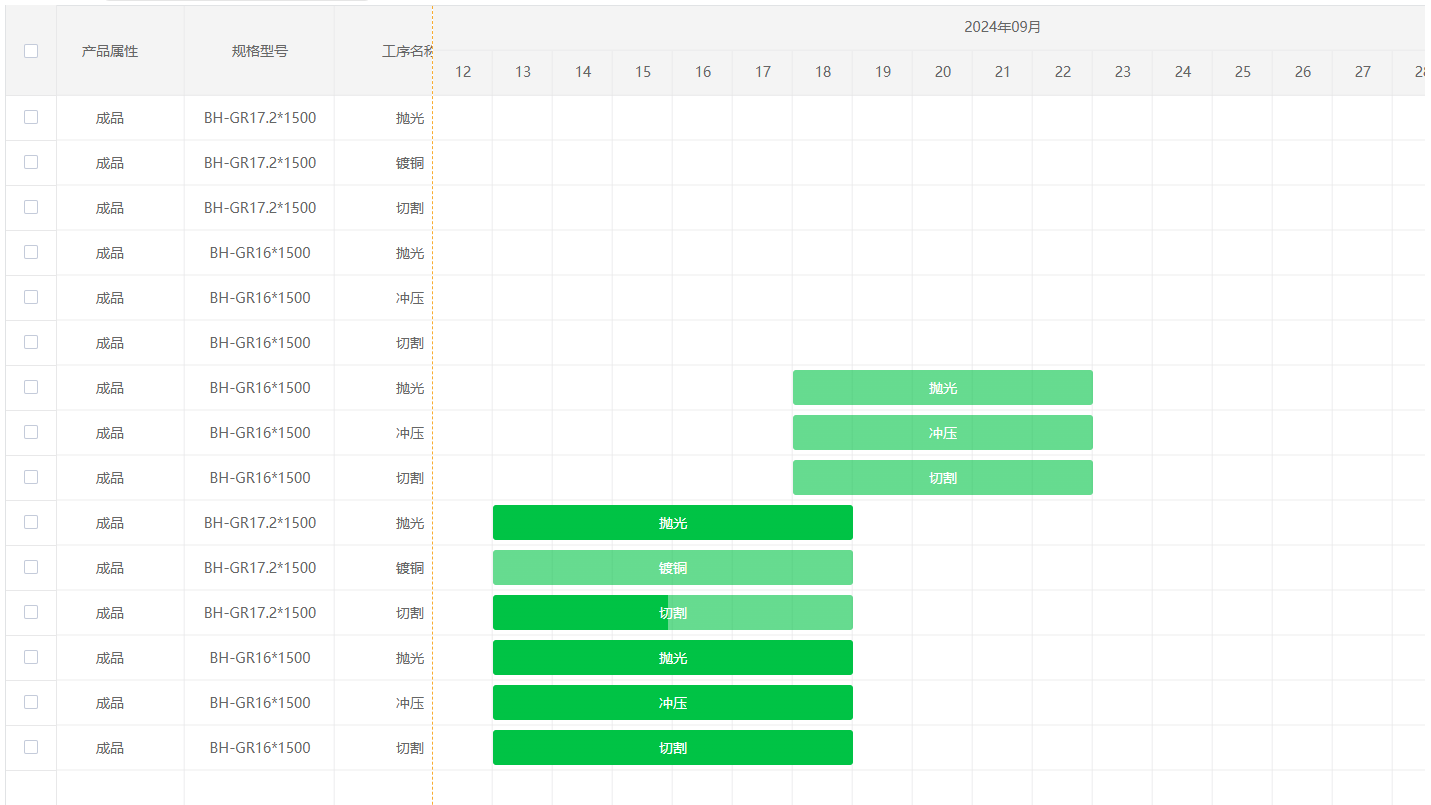This screenshot has width=1431, height=805.
Task: Tick the checkbox beside the second-row 镀铜 entry
Action: [x=31, y=162]
